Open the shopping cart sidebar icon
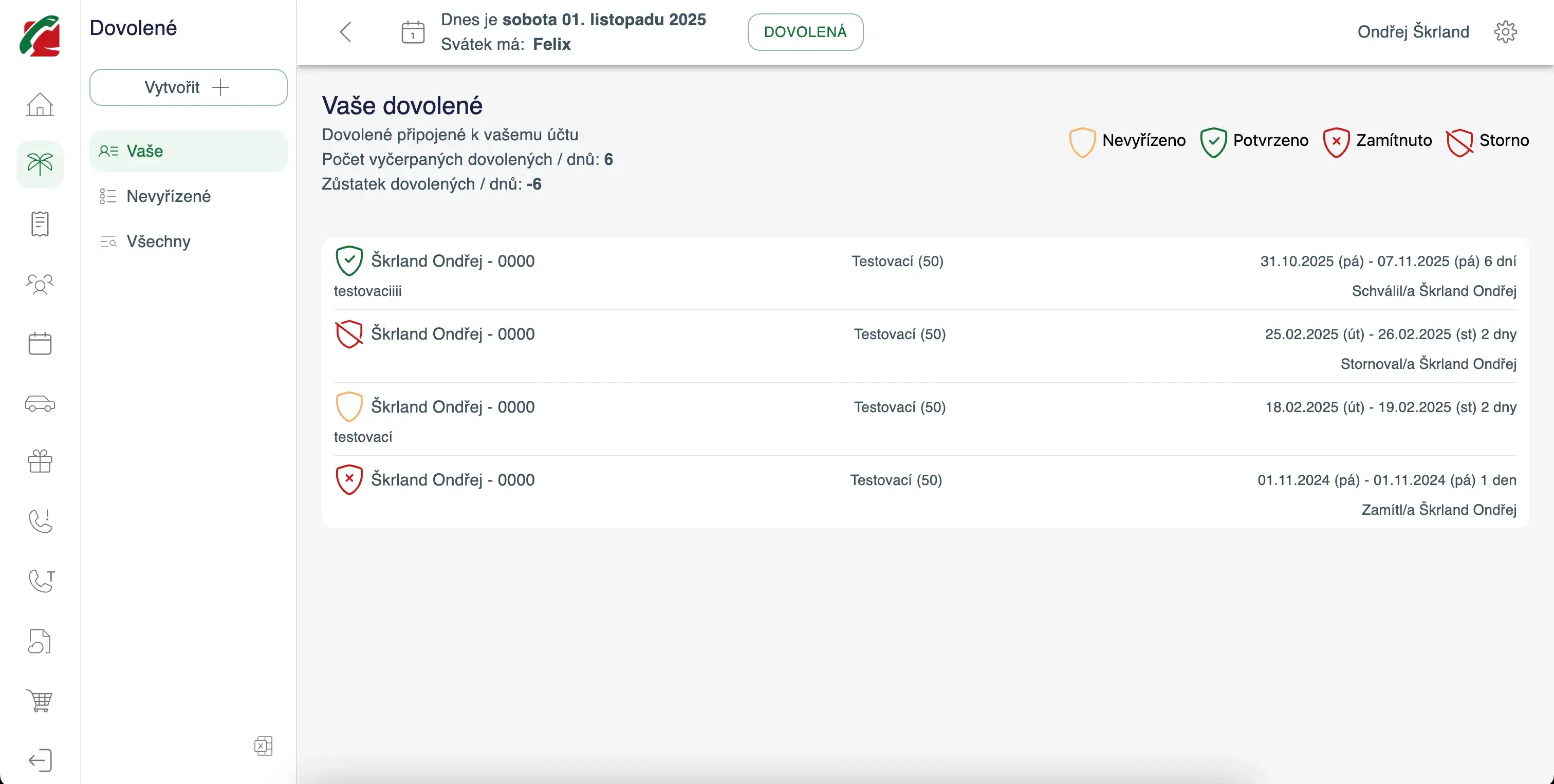 [40, 701]
